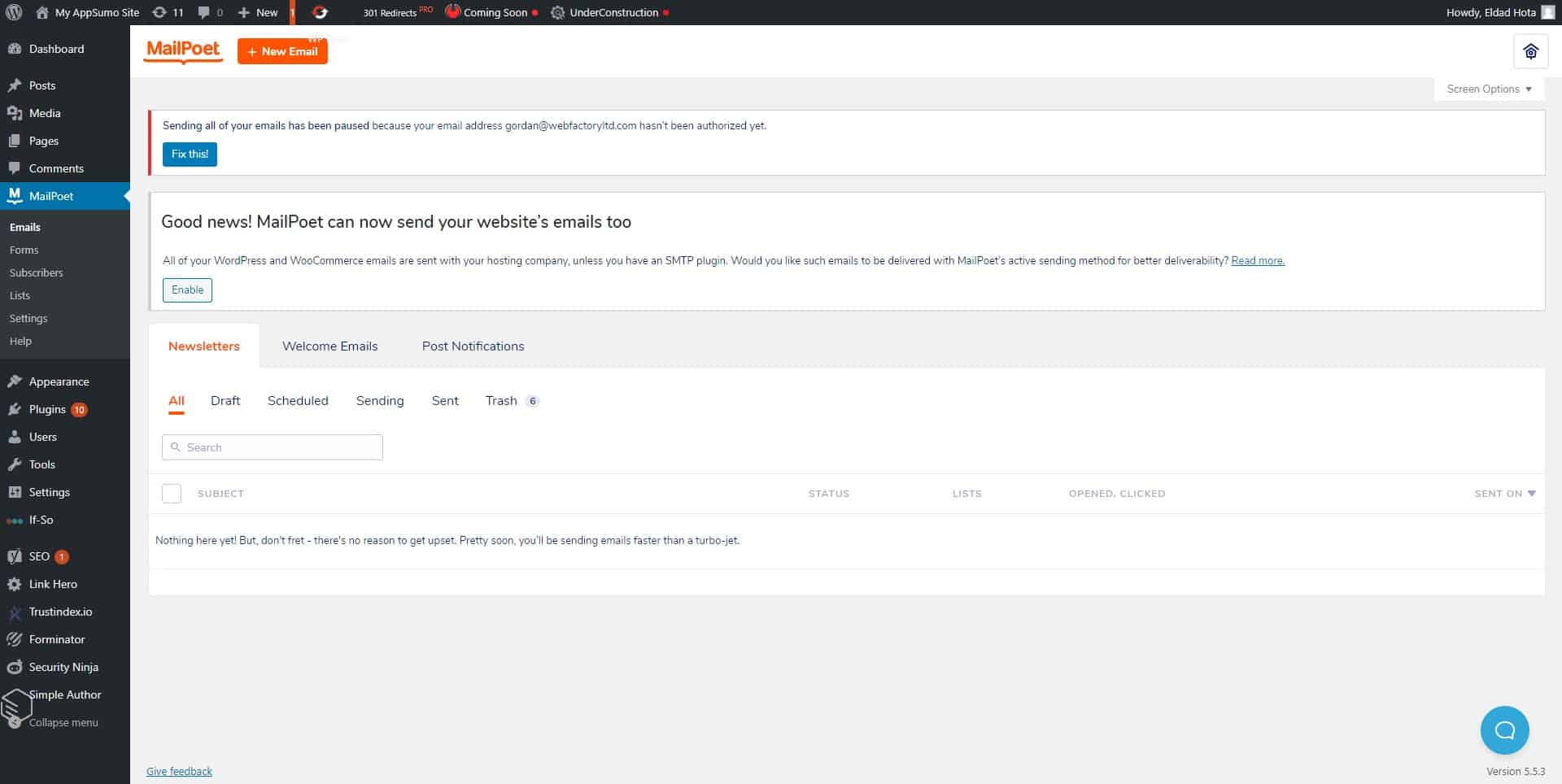Open the updates icon showing 11

pyautogui.click(x=168, y=12)
